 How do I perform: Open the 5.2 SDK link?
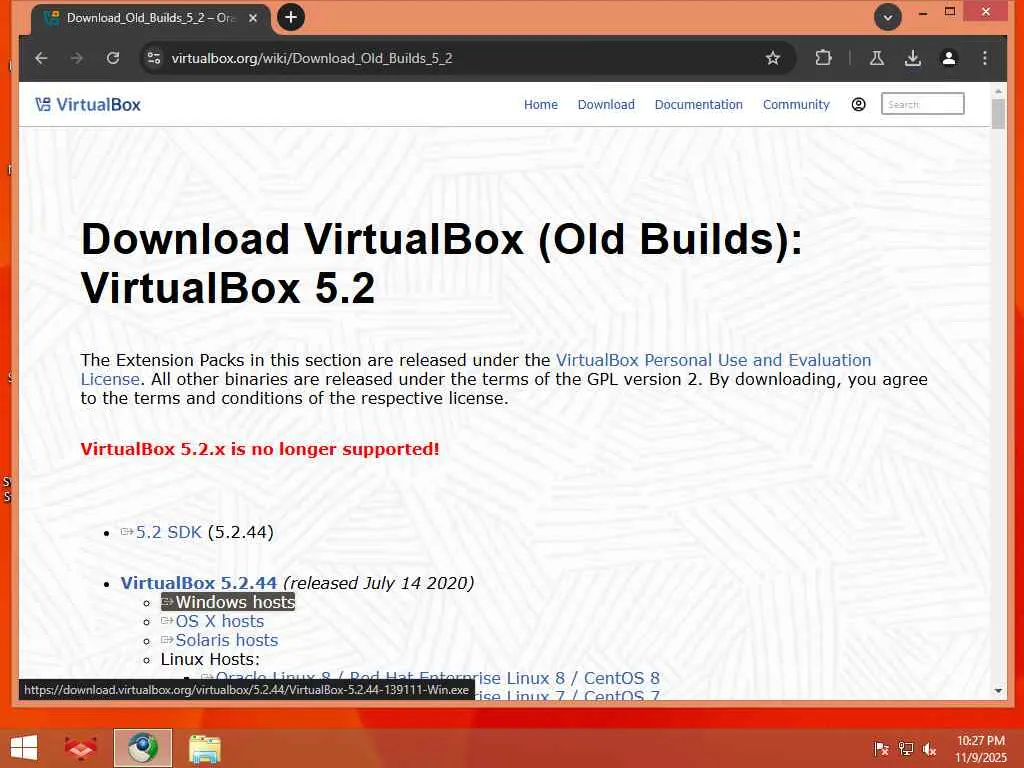point(168,532)
